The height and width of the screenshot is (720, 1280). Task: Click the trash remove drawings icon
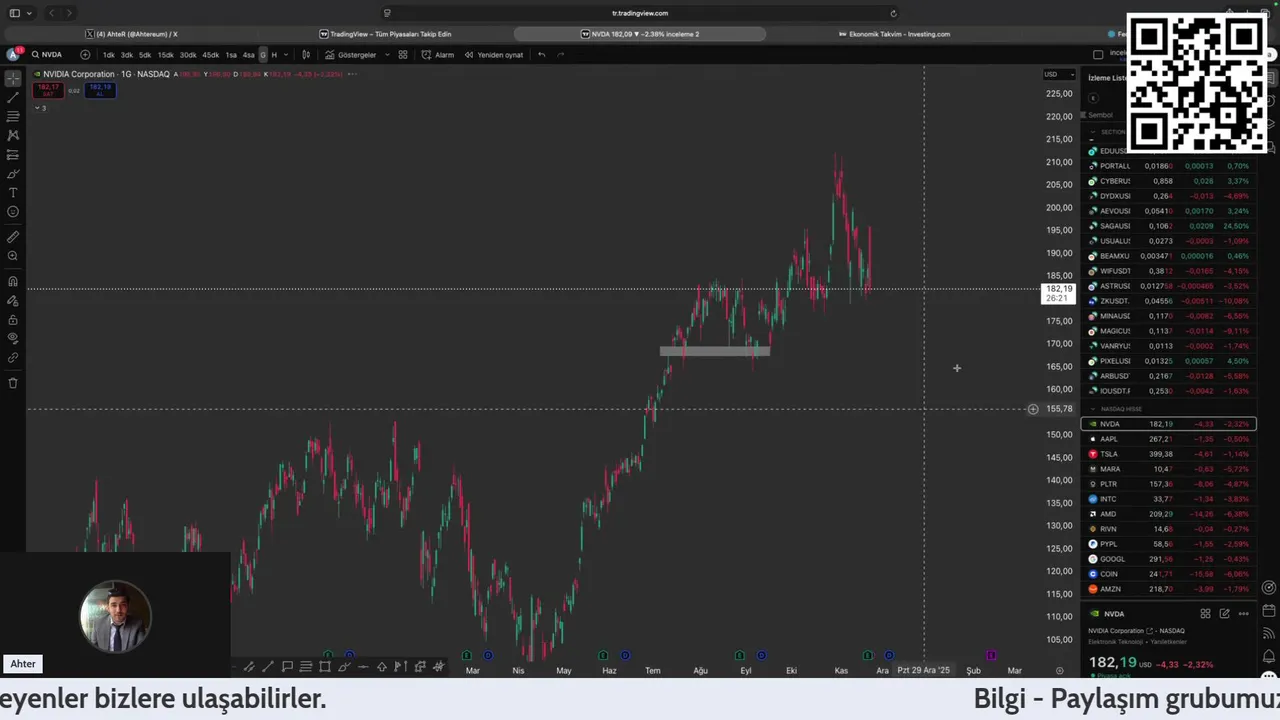point(13,383)
